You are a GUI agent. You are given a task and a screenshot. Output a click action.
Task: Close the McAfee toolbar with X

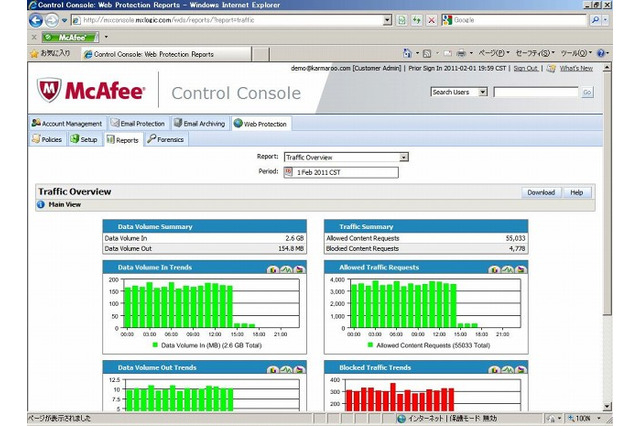[x=34, y=37]
